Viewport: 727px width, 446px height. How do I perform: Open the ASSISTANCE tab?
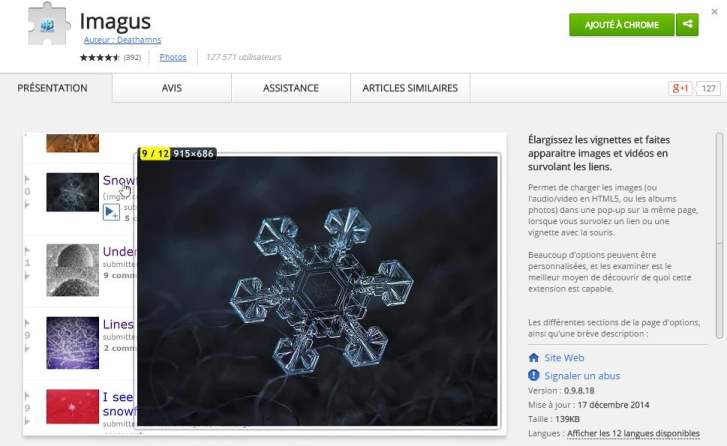pos(291,88)
